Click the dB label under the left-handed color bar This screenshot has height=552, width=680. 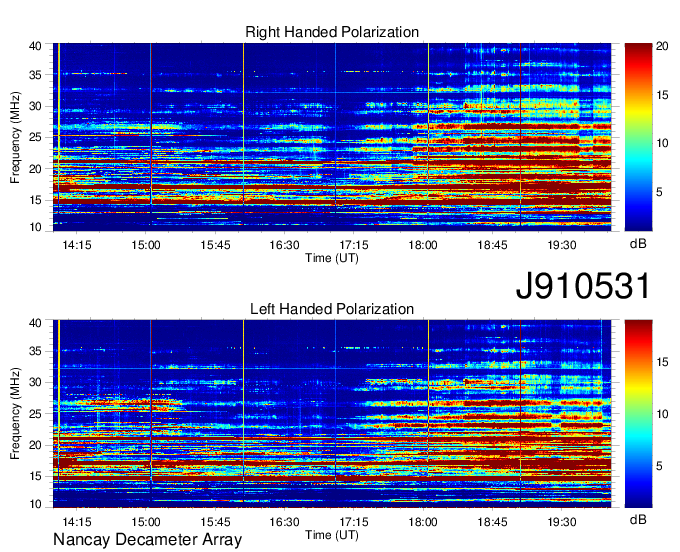pos(638,519)
